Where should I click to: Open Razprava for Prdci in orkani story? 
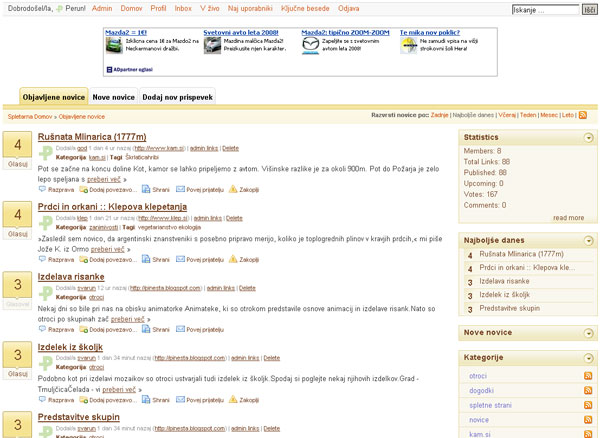pyautogui.click(x=57, y=259)
